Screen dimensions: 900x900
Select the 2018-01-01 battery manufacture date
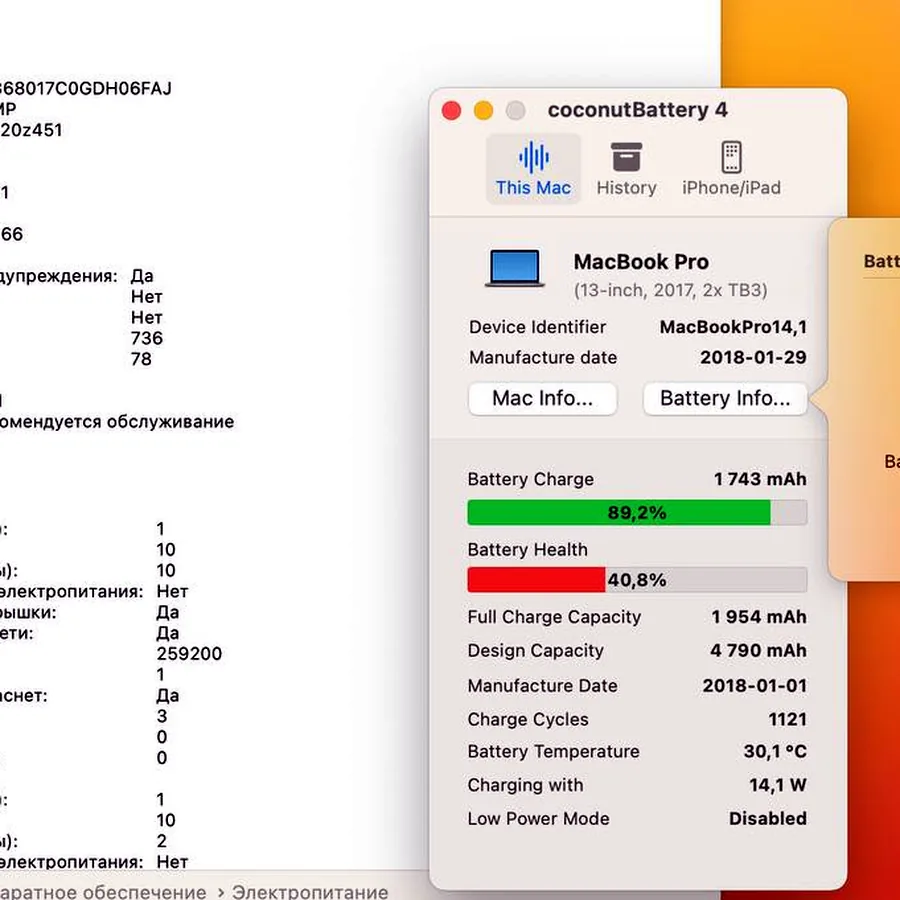click(755, 686)
